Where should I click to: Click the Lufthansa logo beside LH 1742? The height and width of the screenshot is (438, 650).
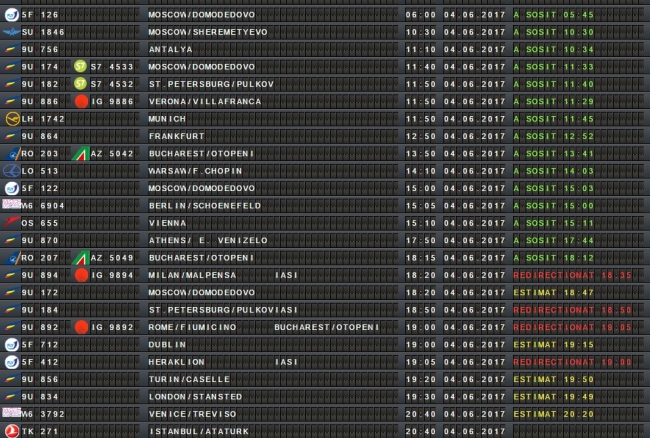12,119
